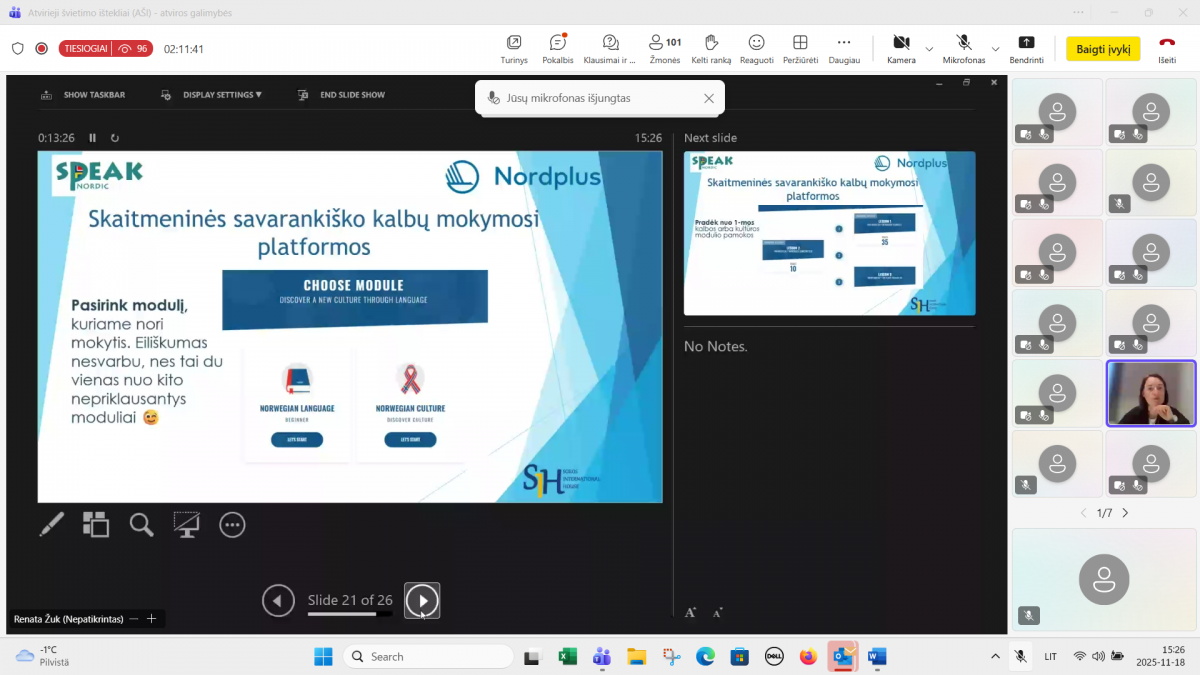Screen dimensions: 1200x675
Task: Advance to the next slide arrow
Action: [422, 600]
